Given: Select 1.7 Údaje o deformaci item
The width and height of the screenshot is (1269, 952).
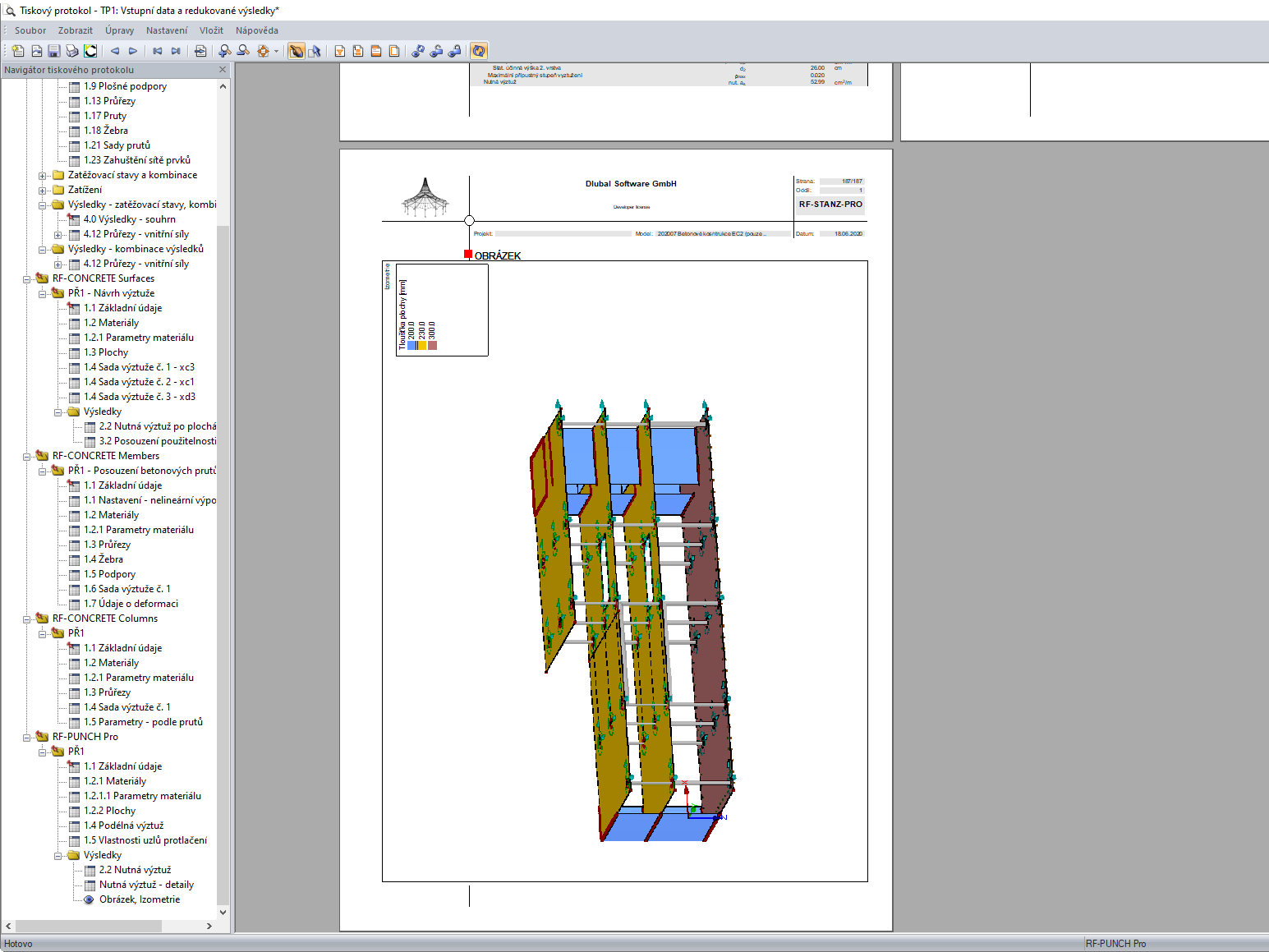Looking at the screenshot, I should pyautogui.click(x=131, y=604).
